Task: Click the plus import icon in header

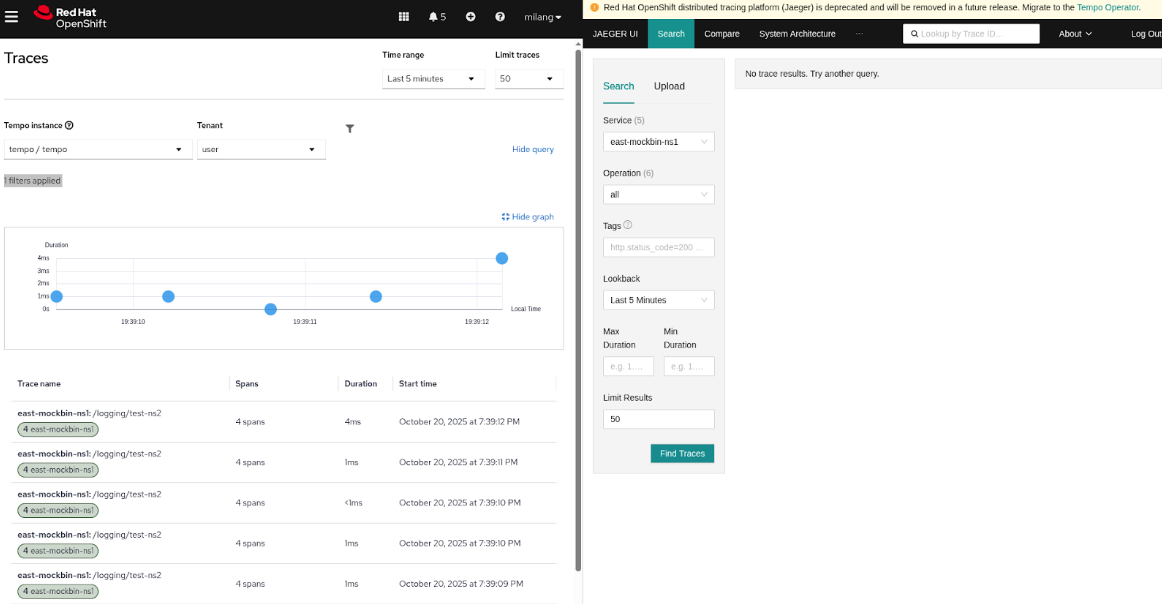Action: (471, 17)
